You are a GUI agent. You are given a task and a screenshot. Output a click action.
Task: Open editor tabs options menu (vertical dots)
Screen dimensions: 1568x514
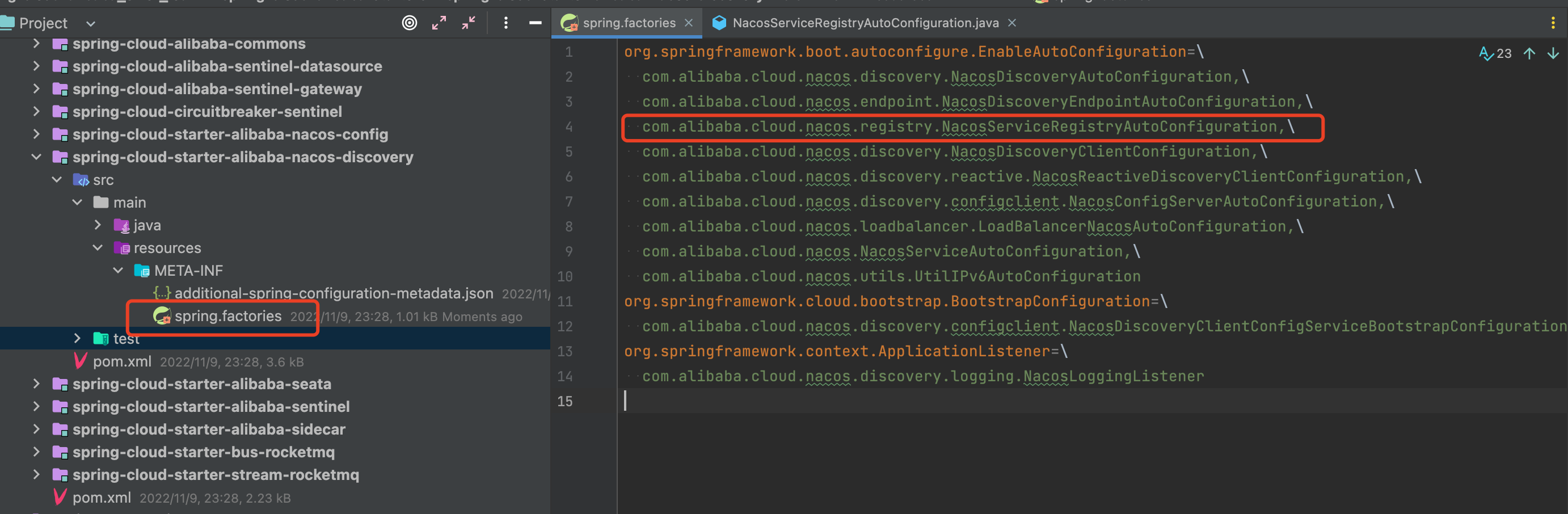[x=1553, y=23]
